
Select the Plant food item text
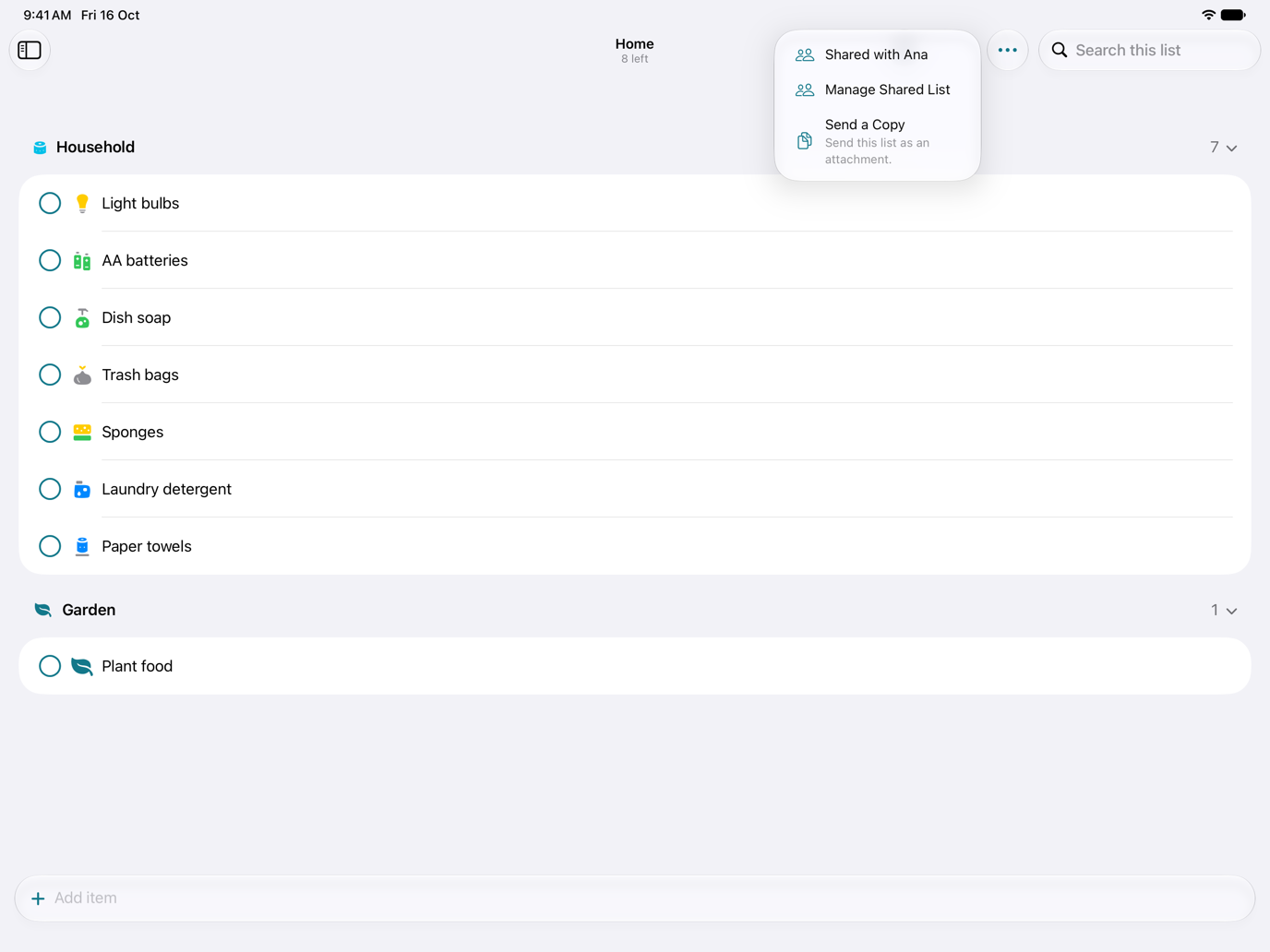pyautogui.click(x=137, y=666)
